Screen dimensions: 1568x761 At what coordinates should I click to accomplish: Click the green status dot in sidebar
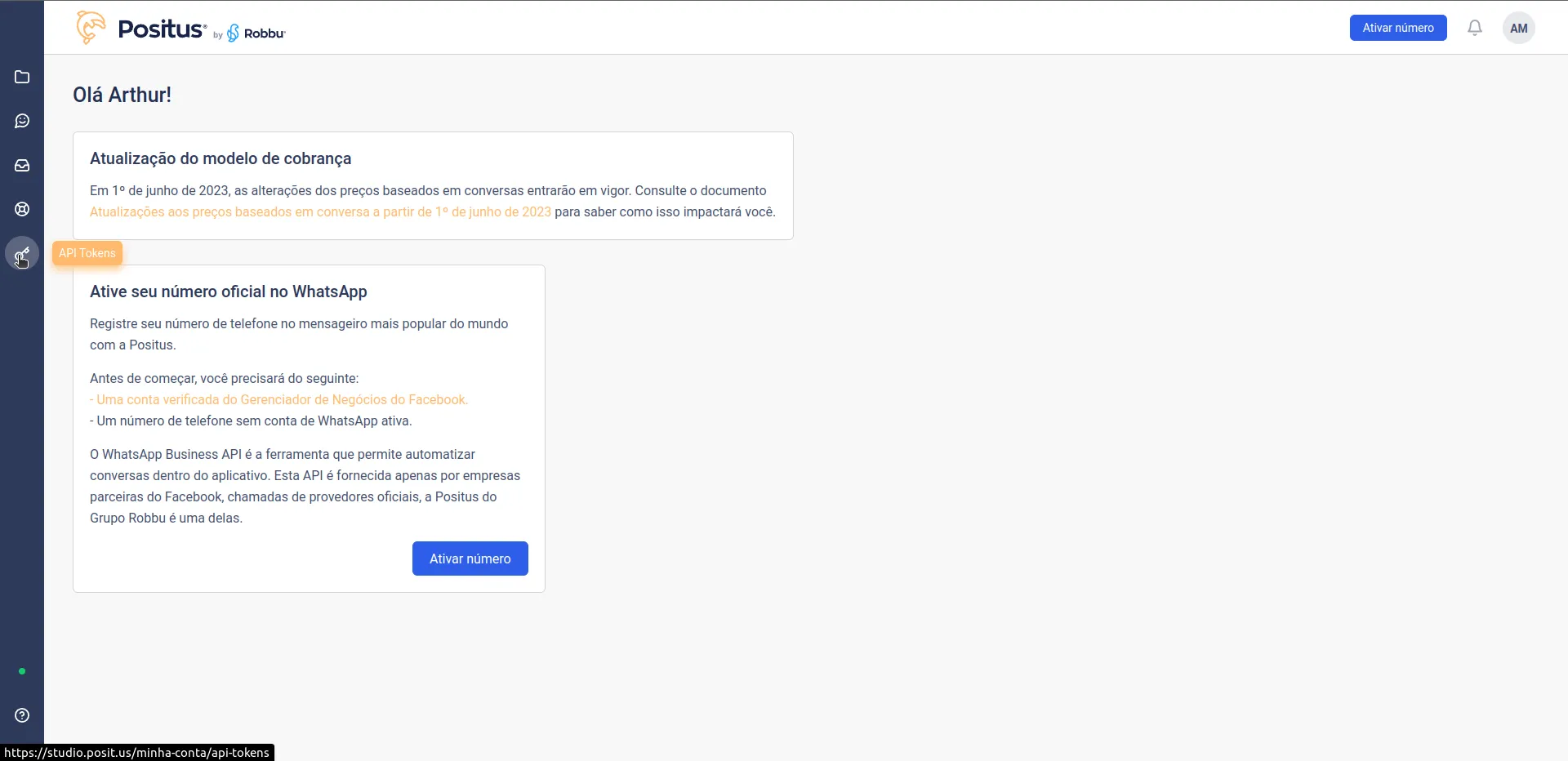click(x=22, y=671)
